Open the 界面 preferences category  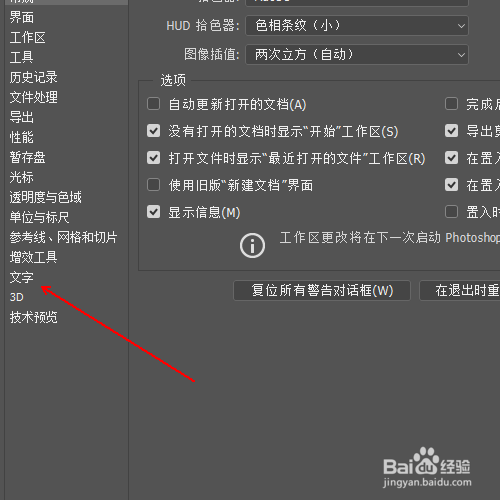(22, 17)
